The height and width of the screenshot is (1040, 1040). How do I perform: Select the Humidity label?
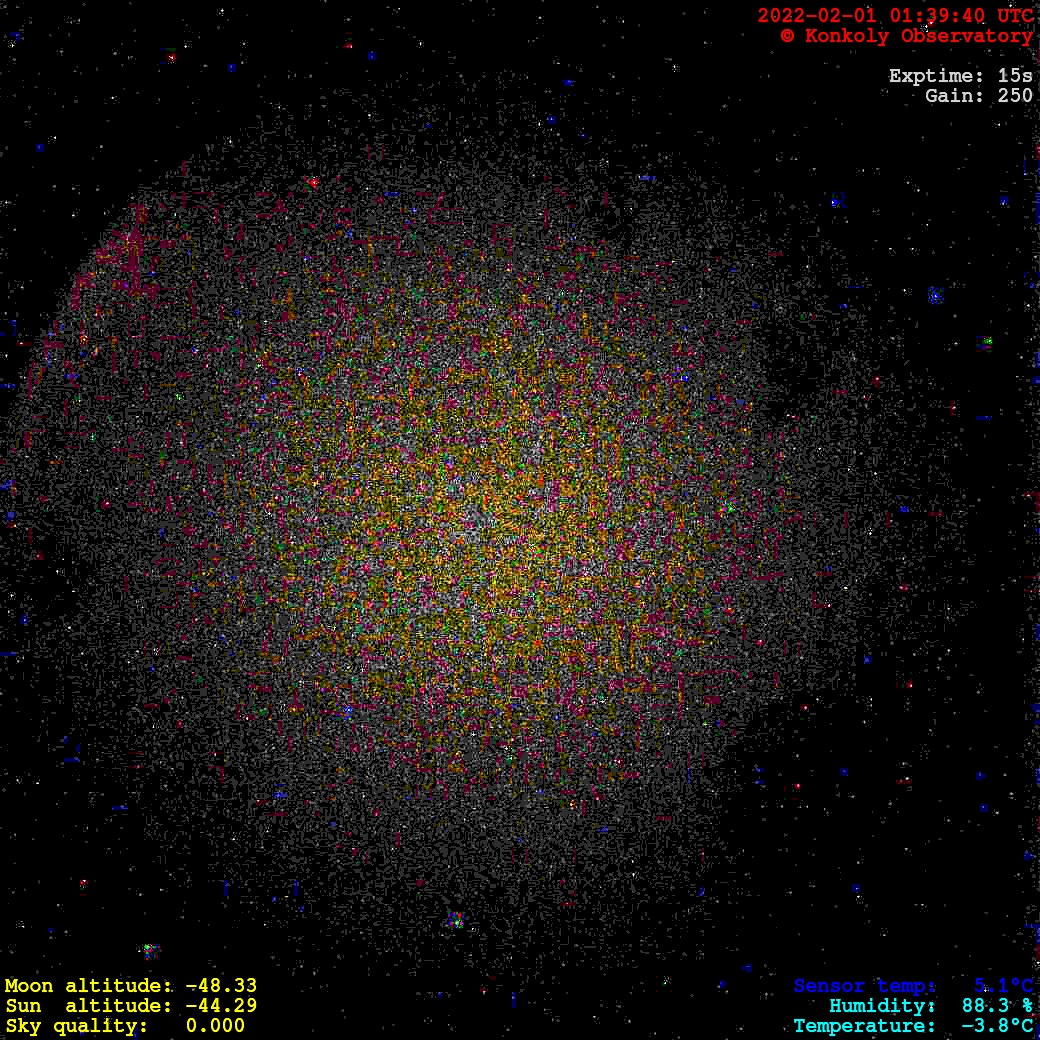(882, 1006)
